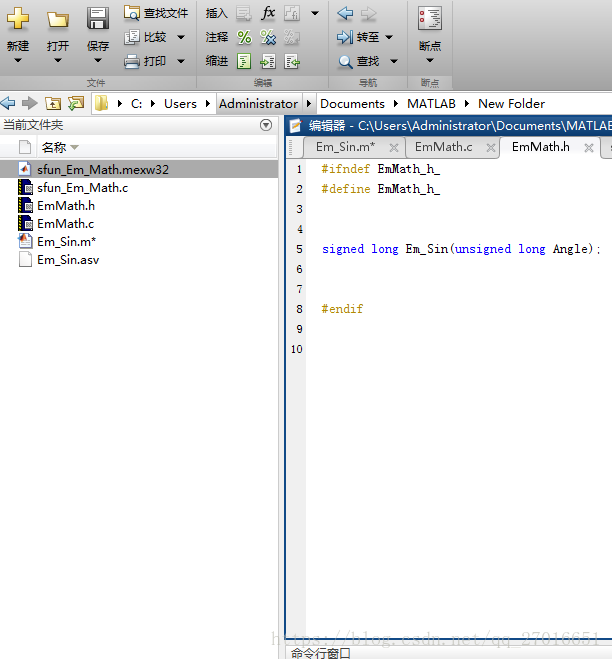This screenshot has height=659, width=612.
Task: Open the New (新建) dropdown arrow
Action: 18,61
